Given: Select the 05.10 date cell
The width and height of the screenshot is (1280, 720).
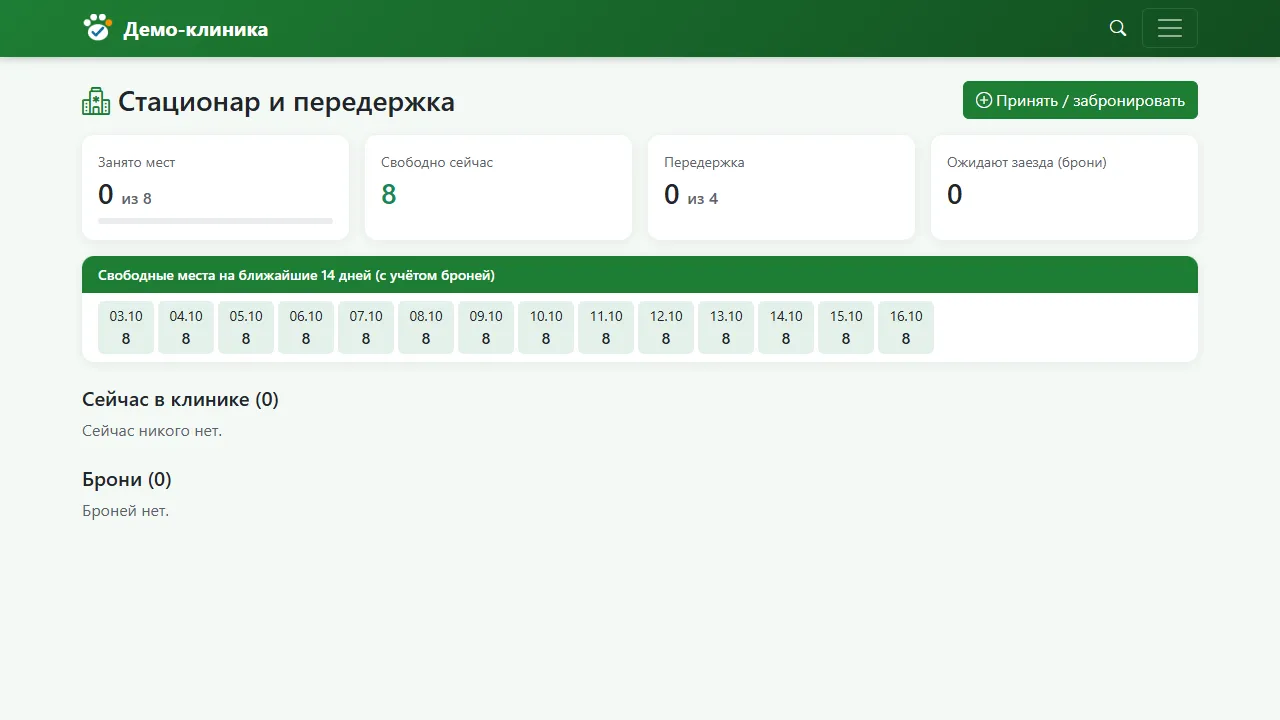Looking at the screenshot, I should point(246,328).
